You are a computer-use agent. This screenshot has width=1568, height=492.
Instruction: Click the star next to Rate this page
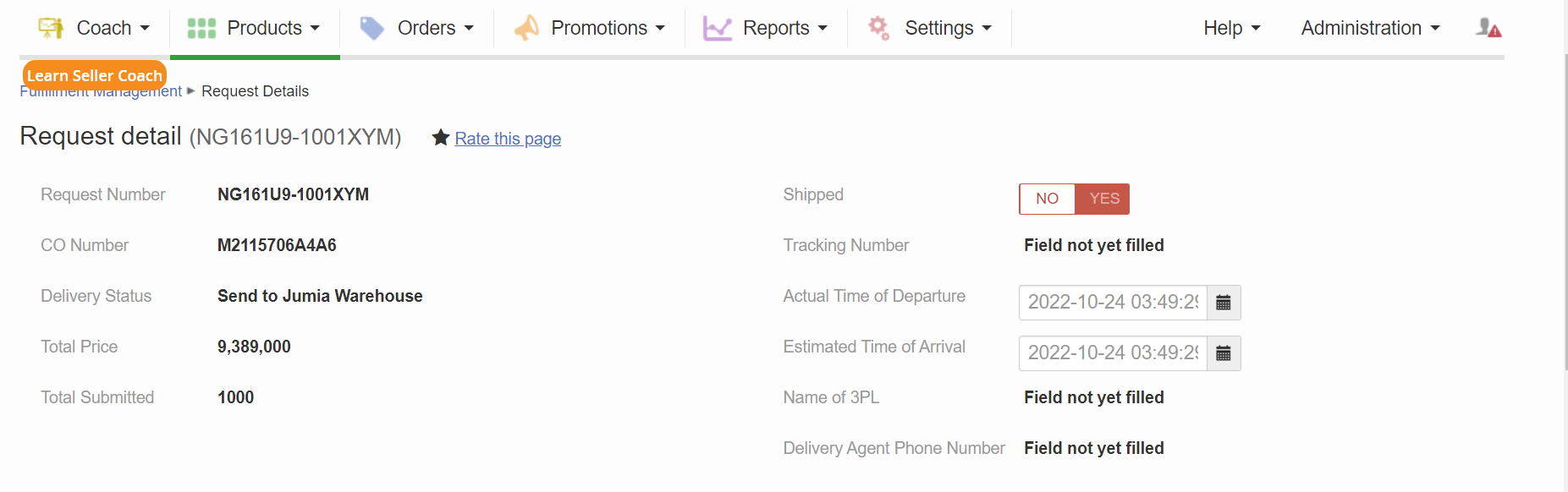440,138
